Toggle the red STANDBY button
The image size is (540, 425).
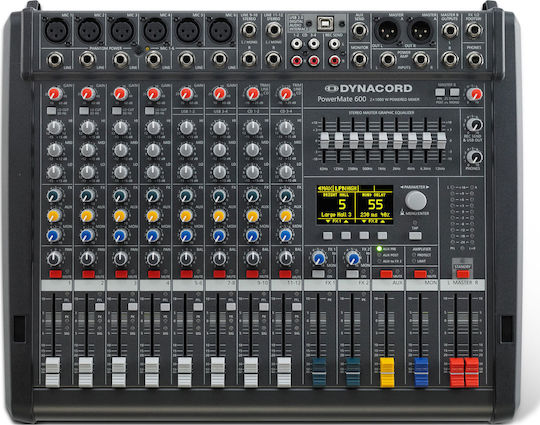463,274
